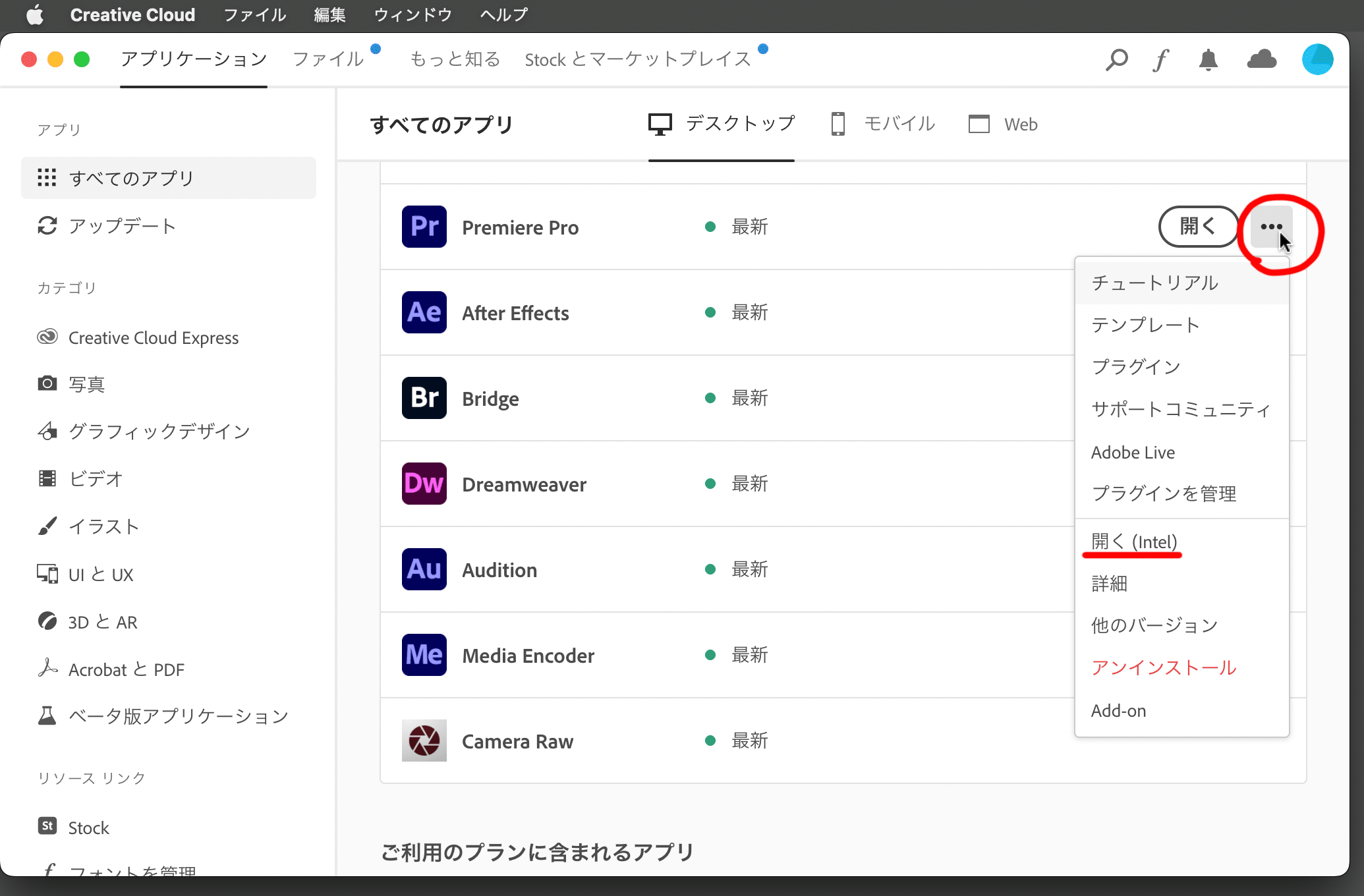Click the Media Encoder app icon
1364x896 pixels.
421,656
